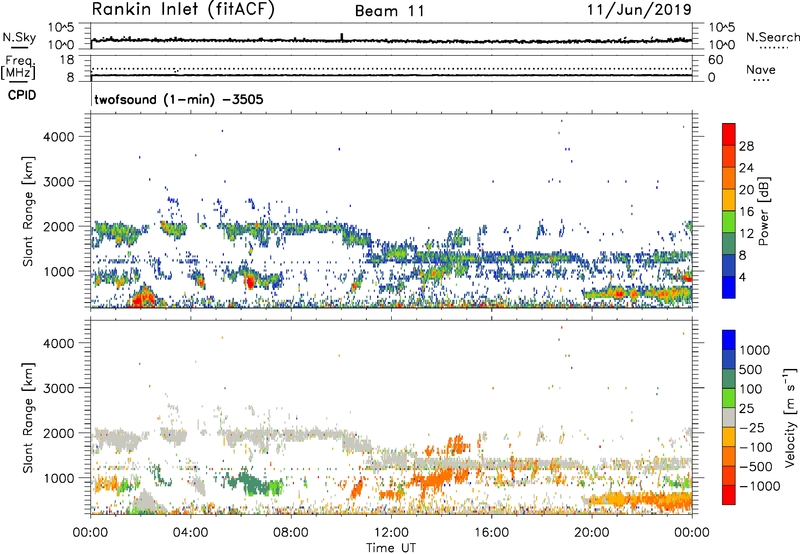Click the "16:00" time tick label

click(491, 533)
